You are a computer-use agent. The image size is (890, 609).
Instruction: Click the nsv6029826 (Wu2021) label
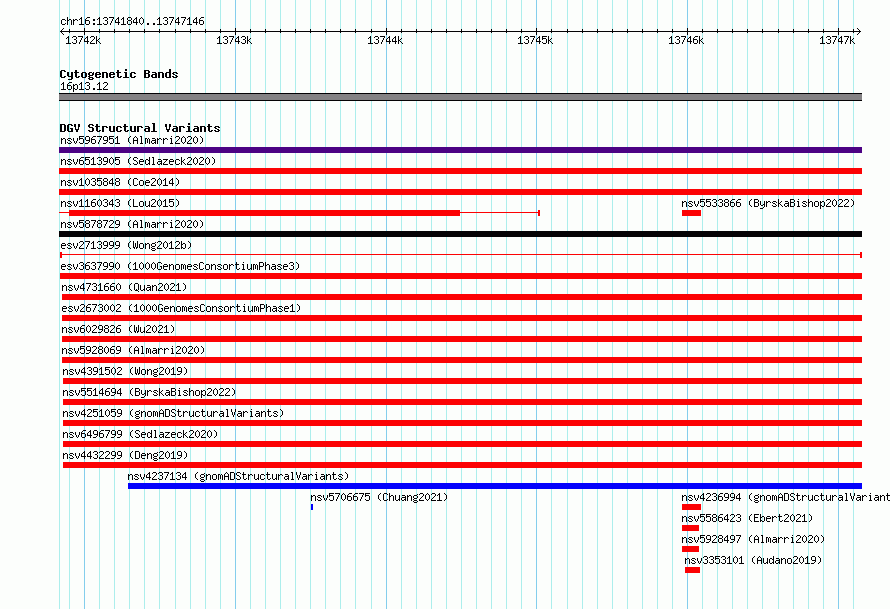(x=118, y=329)
